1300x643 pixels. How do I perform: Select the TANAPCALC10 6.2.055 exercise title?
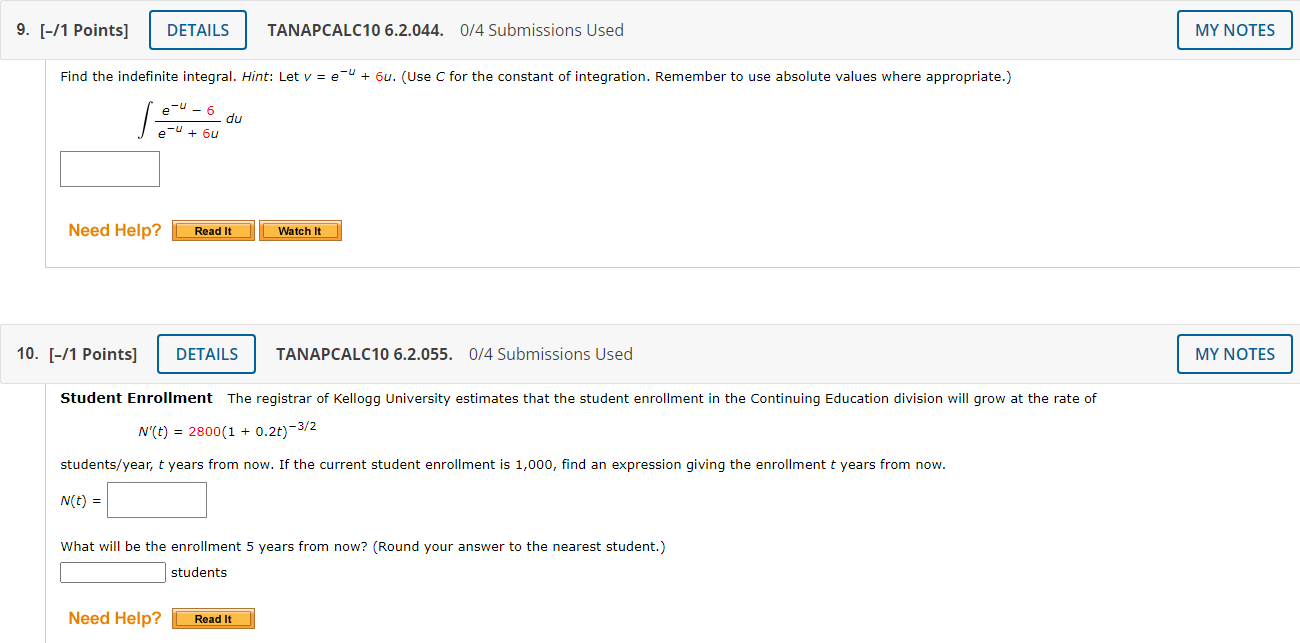(364, 353)
